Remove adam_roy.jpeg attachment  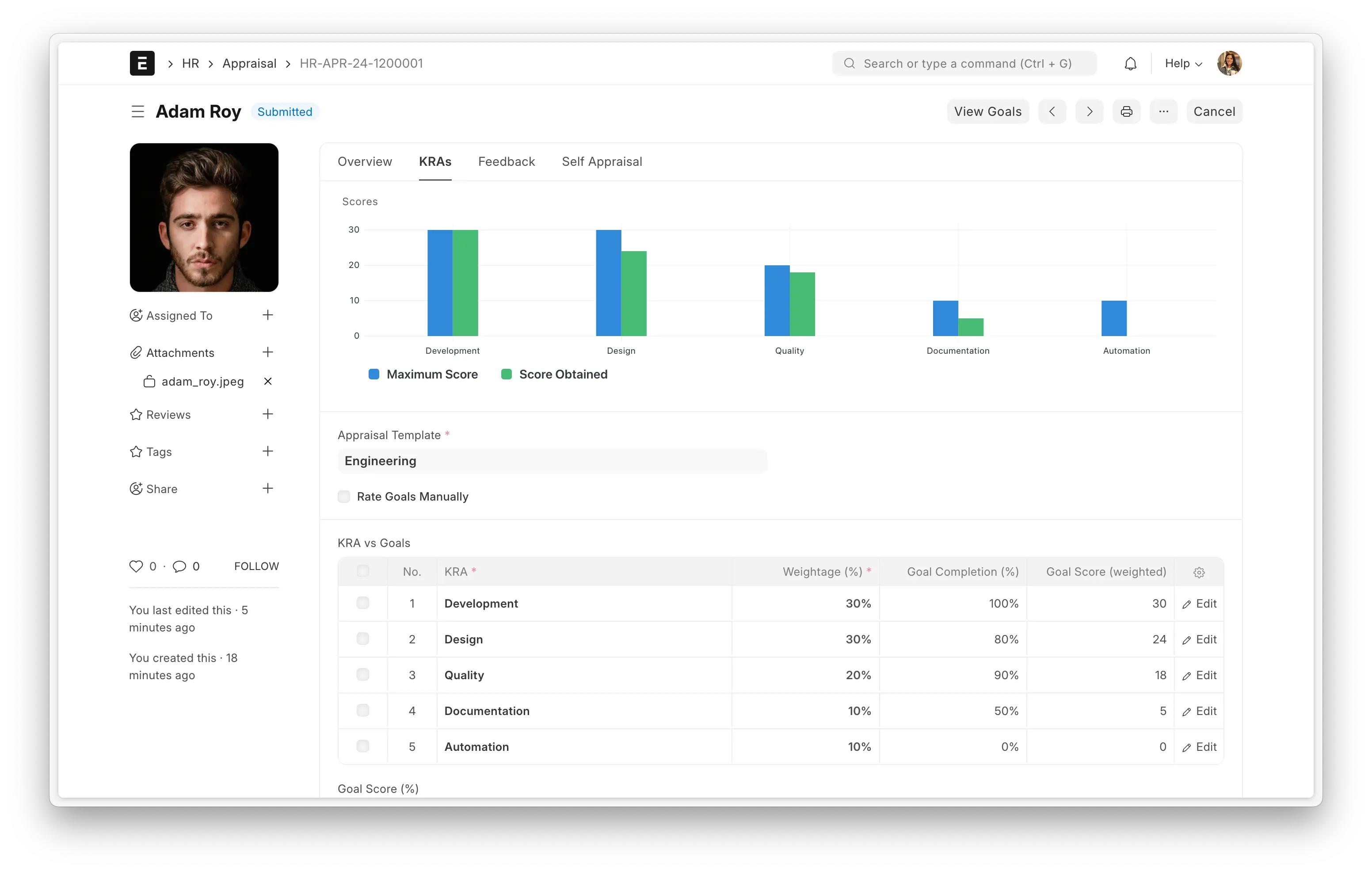pos(268,381)
